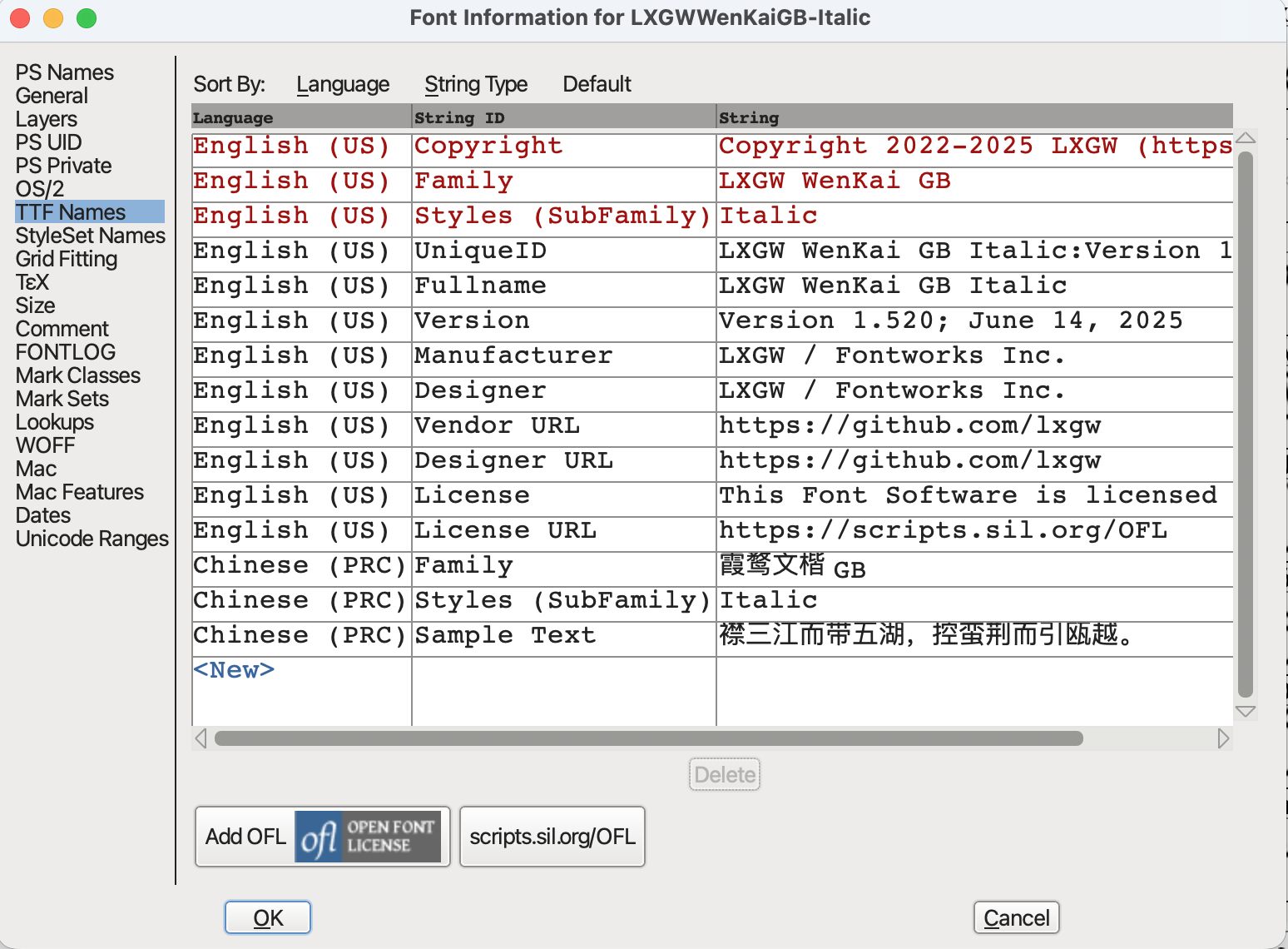Sort names by String Type

tap(475, 84)
